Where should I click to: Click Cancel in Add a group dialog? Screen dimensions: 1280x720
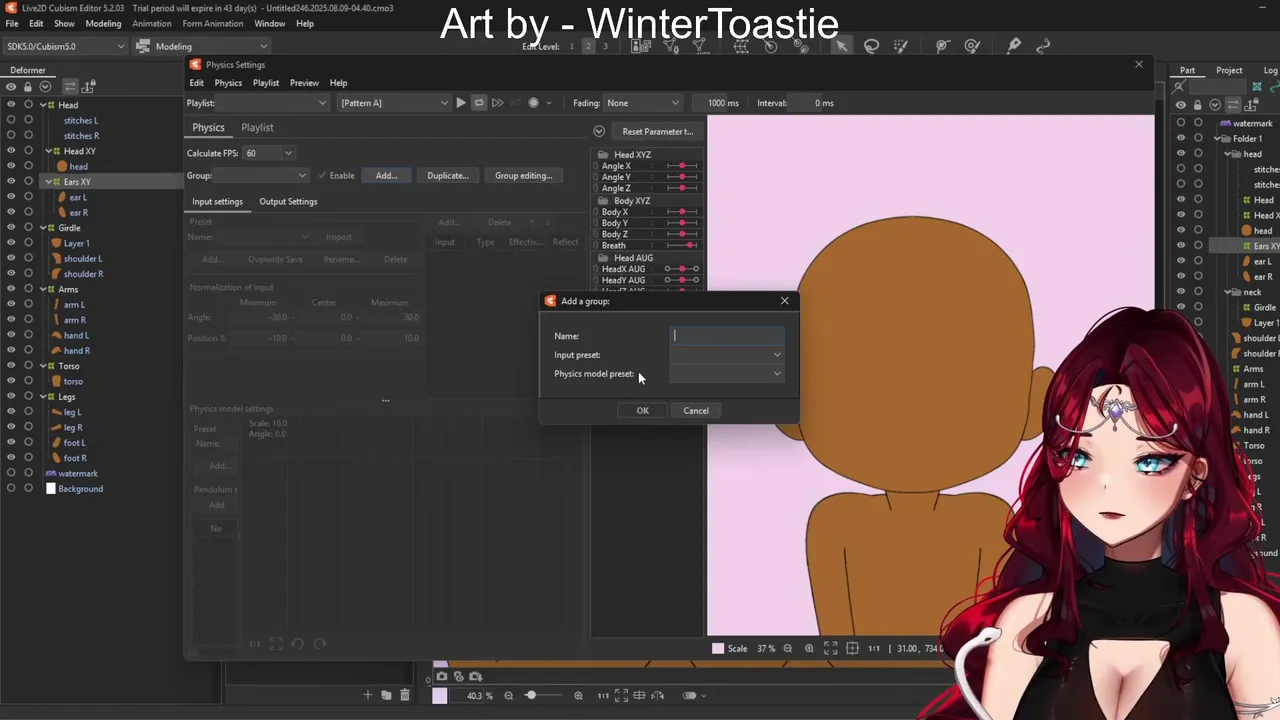[696, 411]
